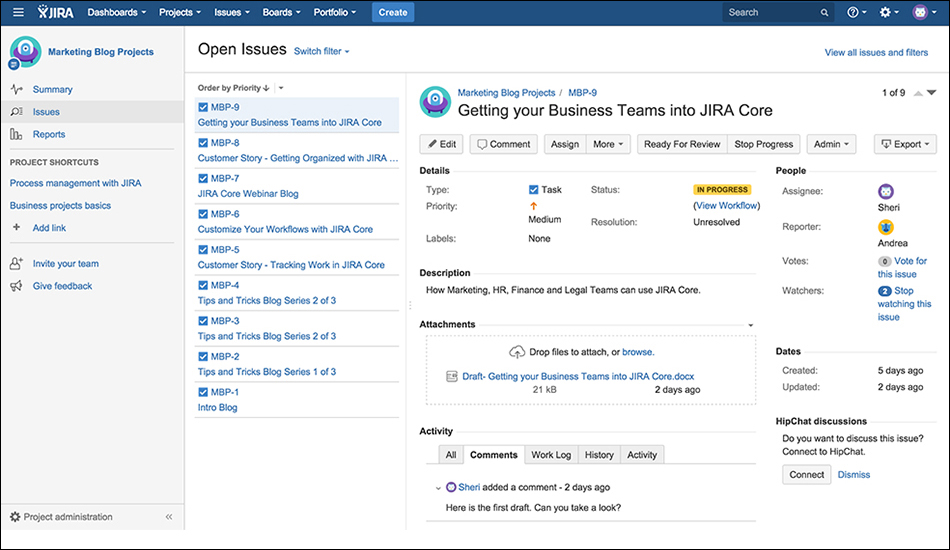
Task: Click the Project administration gear icon
Action: 15,517
